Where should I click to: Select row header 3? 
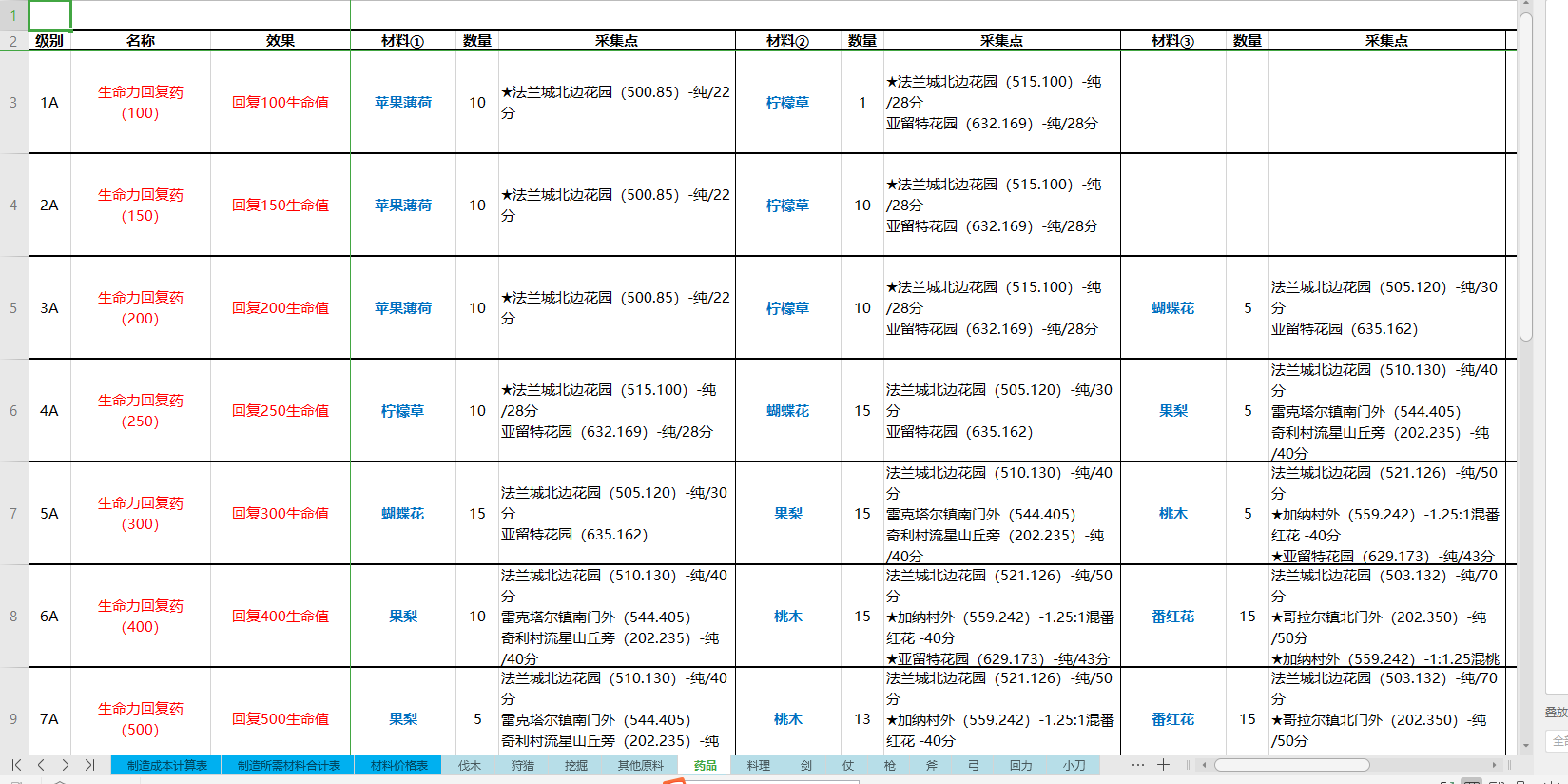tap(13, 102)
